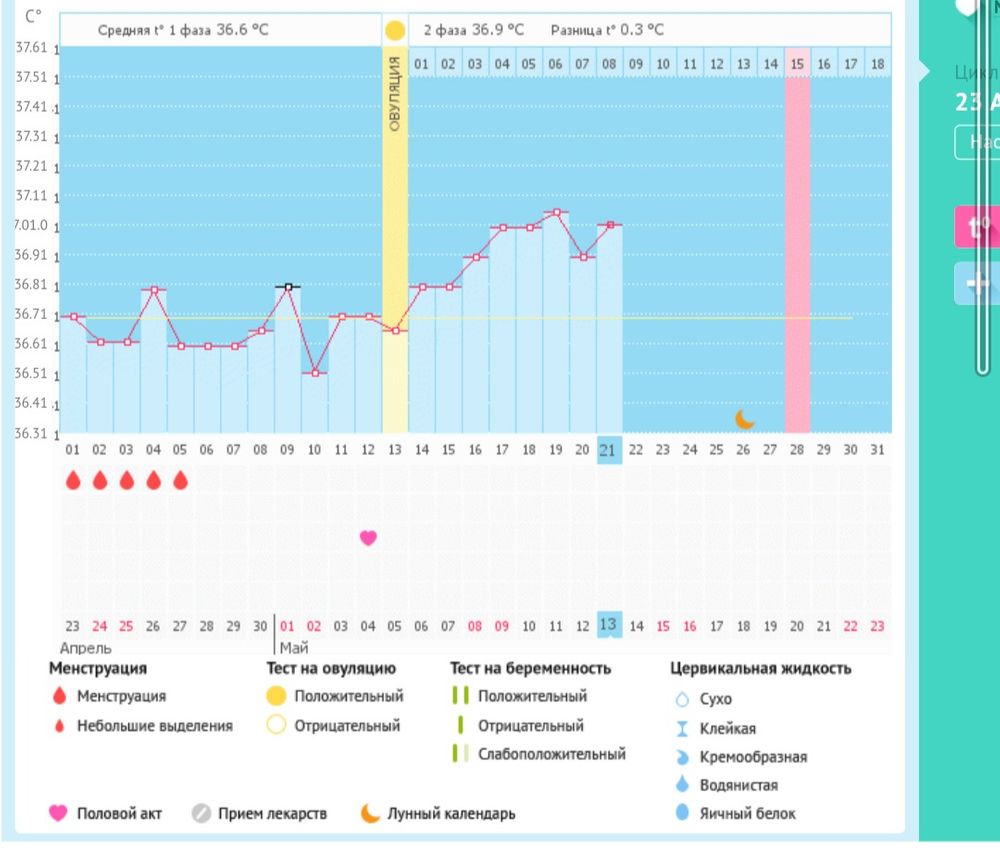Viewport: 1000px width, 853px height.
Task: Click the moon calendar icon on day 26
Action: [x=744, y=419]
